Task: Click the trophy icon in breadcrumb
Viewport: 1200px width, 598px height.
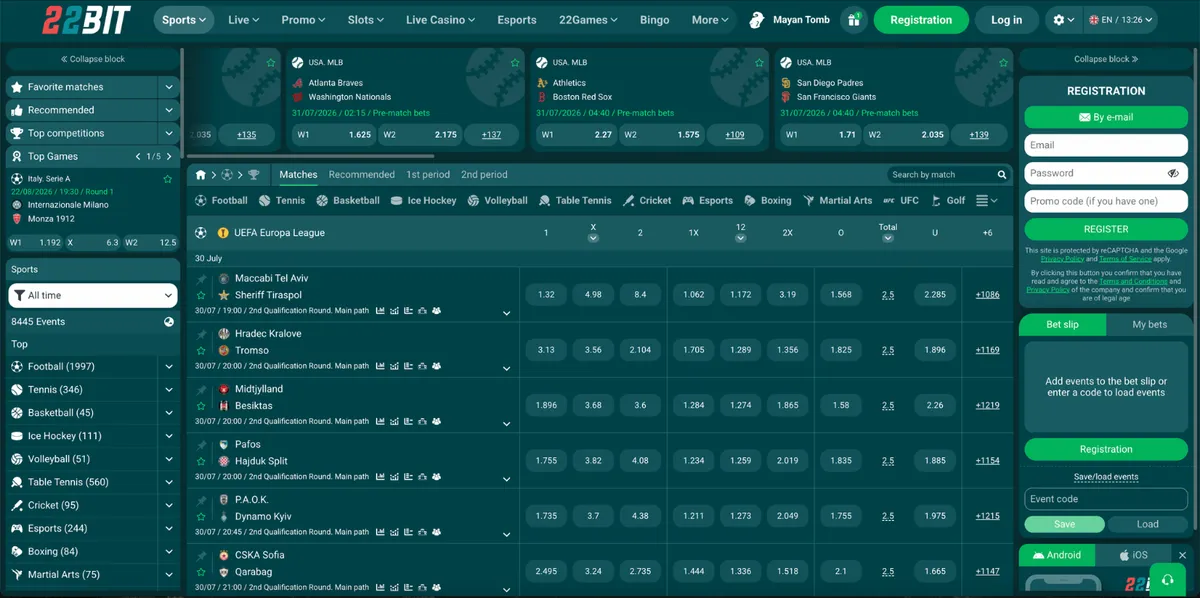Action: (253, 175)
